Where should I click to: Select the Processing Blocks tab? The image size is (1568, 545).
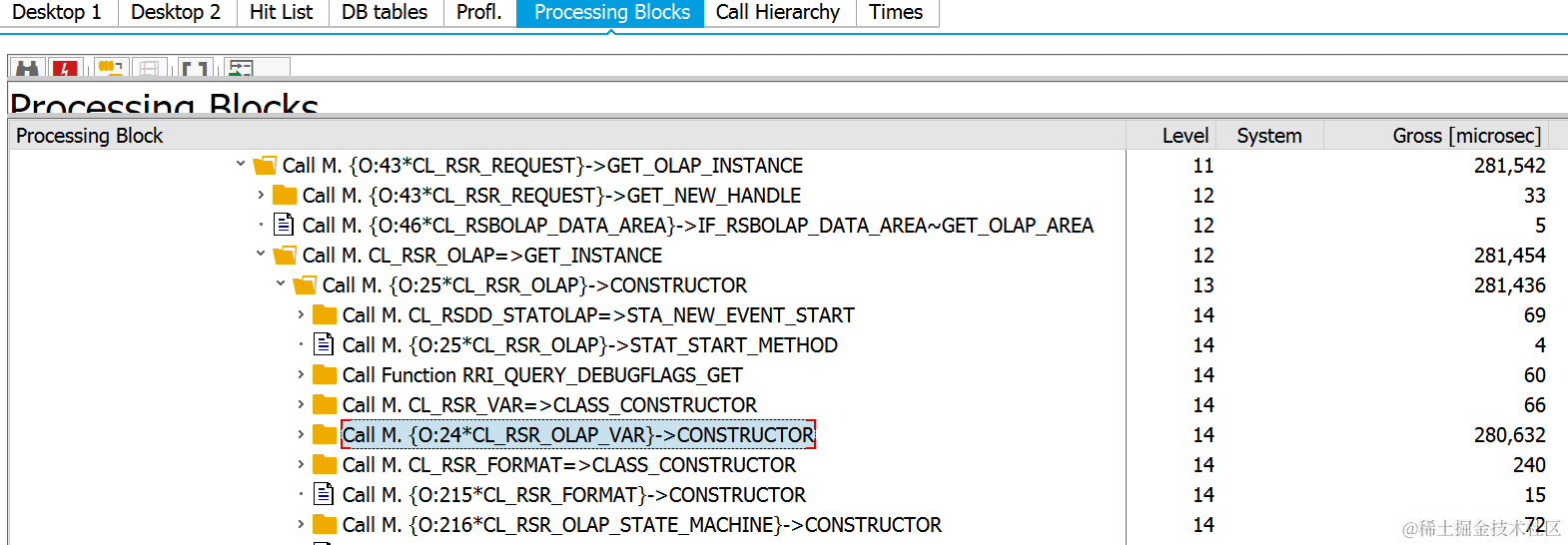tap(611, 13)
